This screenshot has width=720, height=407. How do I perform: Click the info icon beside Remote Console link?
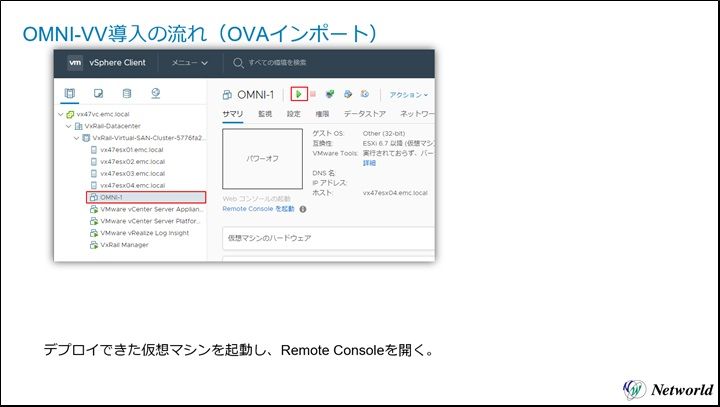click(303, 209)
